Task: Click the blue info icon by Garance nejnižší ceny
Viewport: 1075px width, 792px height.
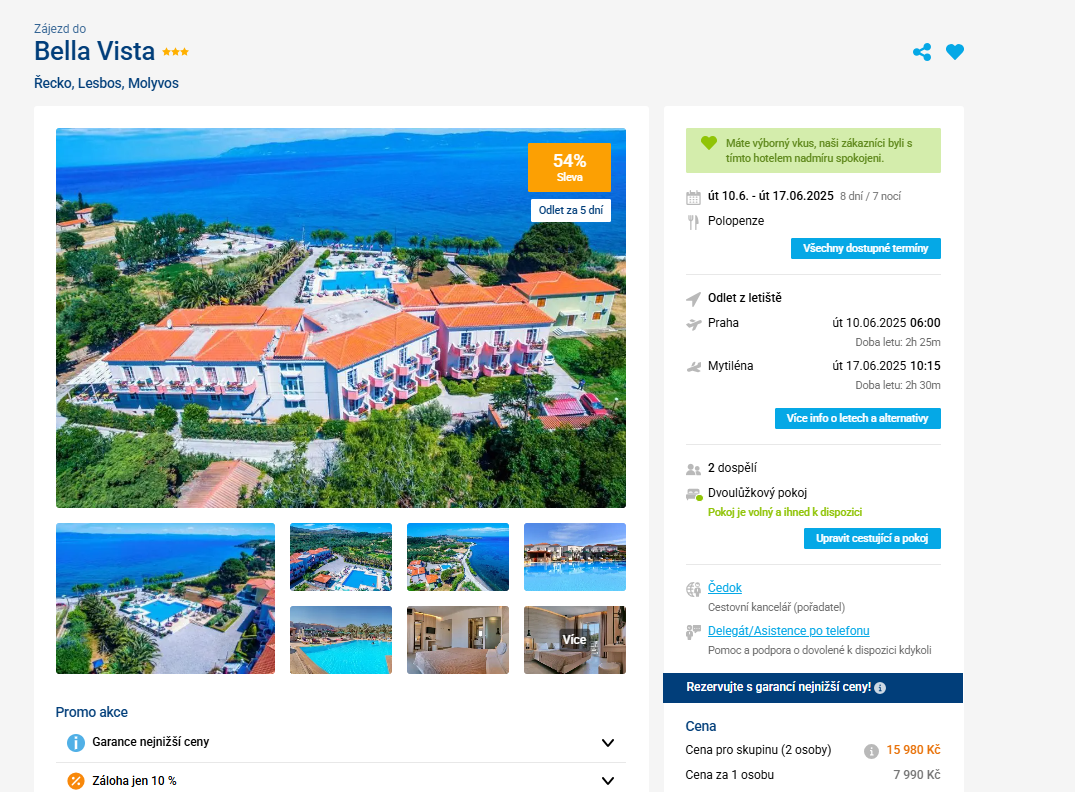Action: pos(75,743)
